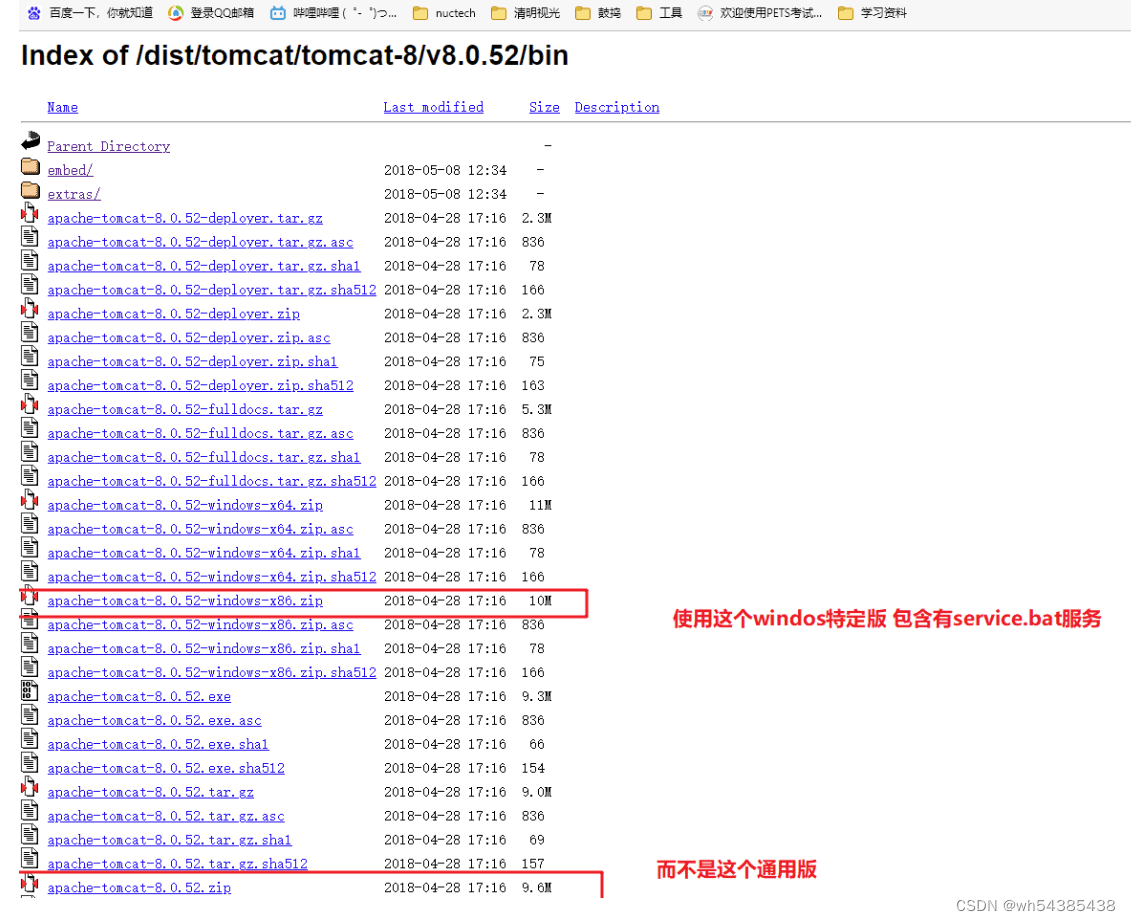Viewport: 1131px width, 921px height.
Task: Download apache-tomcat-8.0.52-deployer.zip
Action: pyautogui.click(x=174, y=314)
